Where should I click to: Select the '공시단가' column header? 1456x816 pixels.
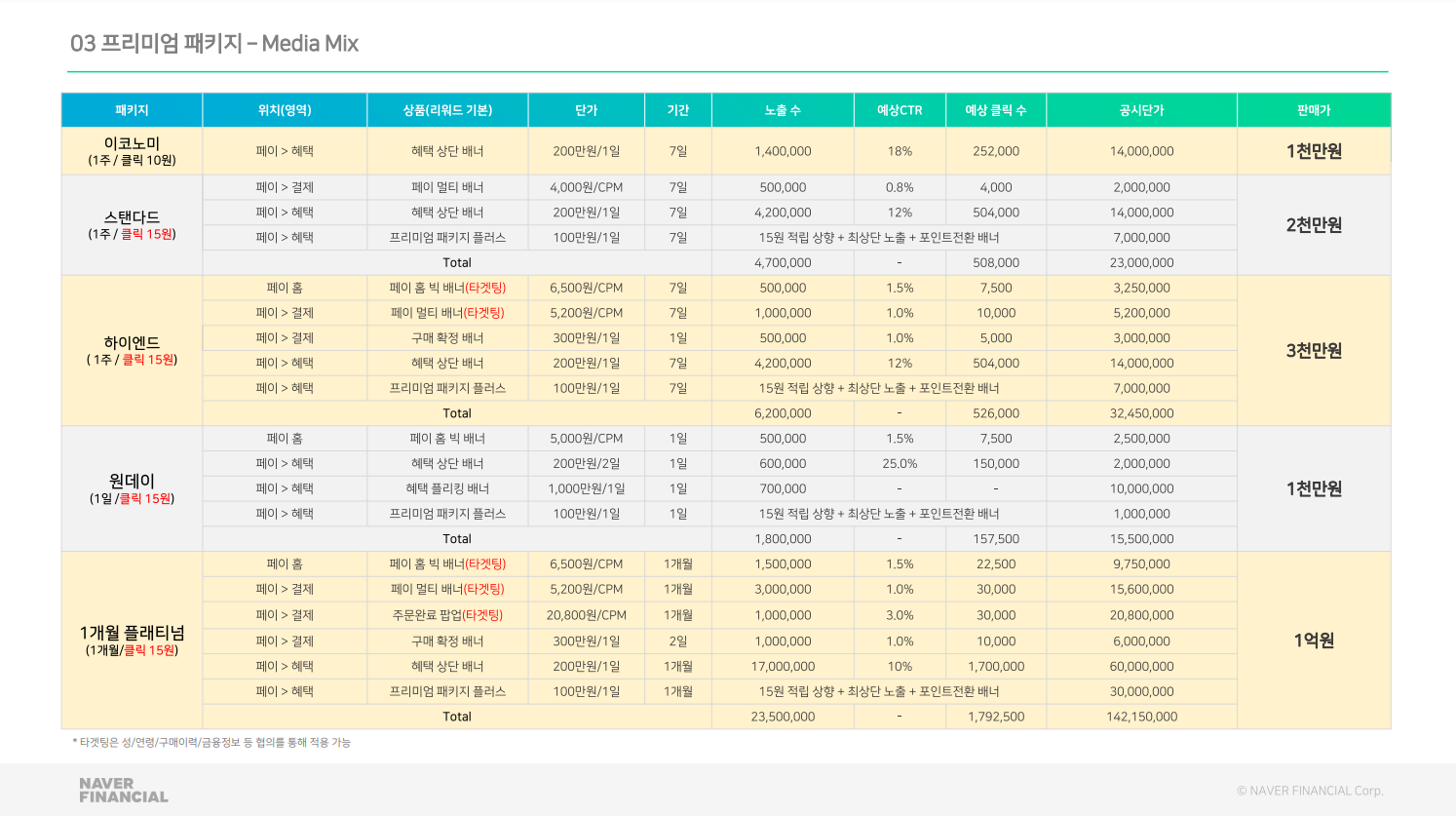coord(1141,110)
